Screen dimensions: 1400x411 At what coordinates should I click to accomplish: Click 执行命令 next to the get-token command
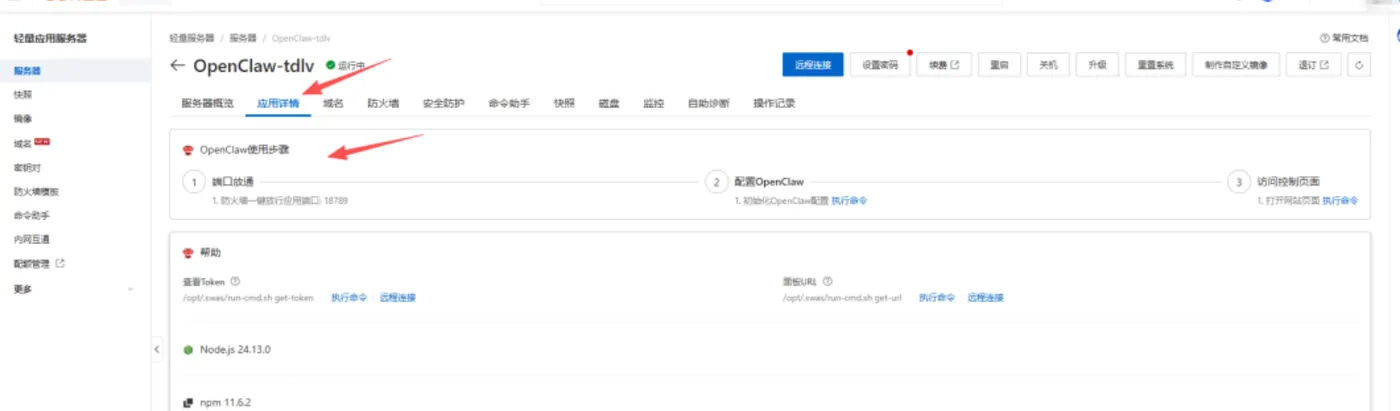[349, 297]
